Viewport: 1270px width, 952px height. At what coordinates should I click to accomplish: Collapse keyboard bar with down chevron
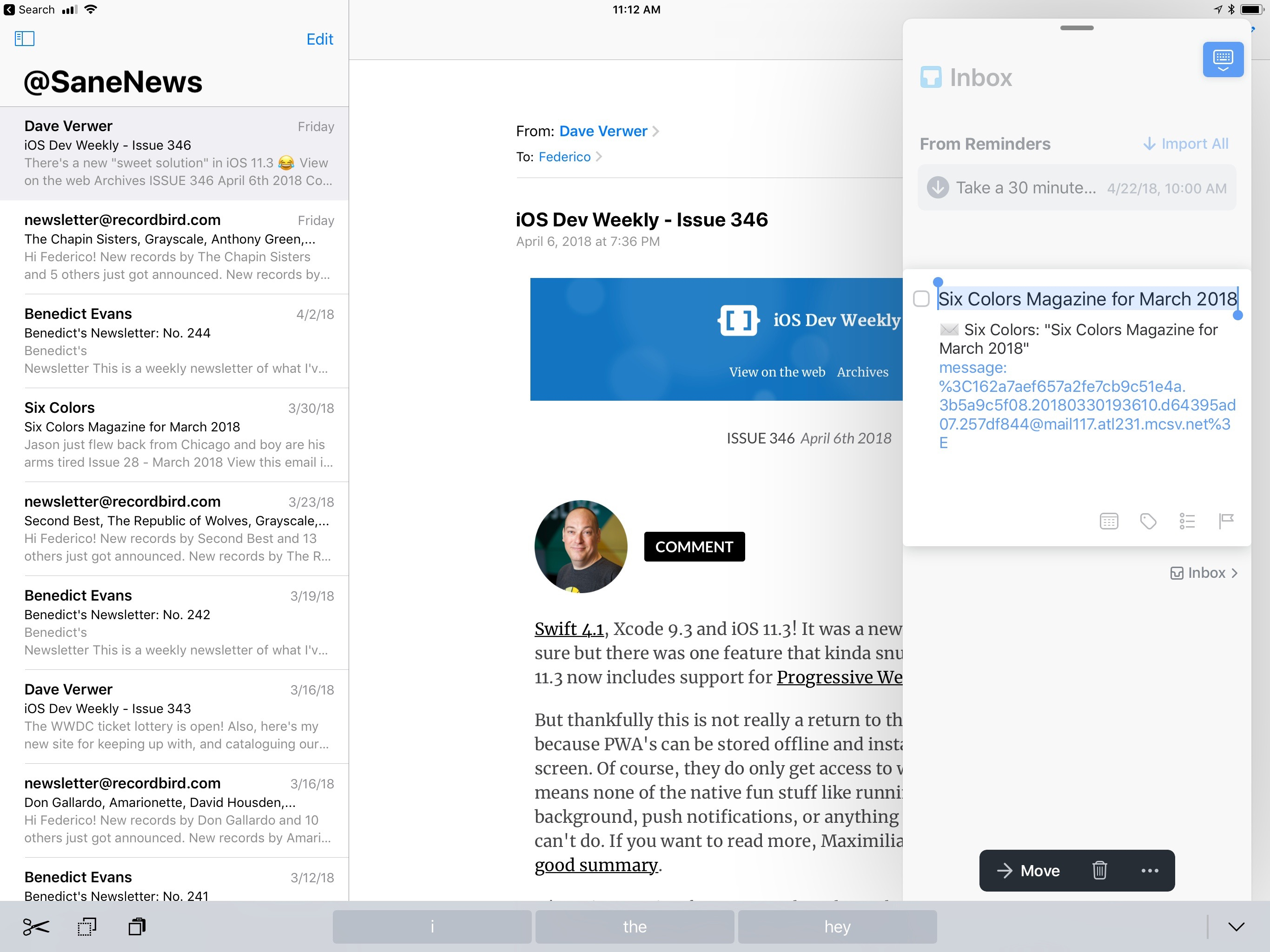click(x=1236, y=927)
